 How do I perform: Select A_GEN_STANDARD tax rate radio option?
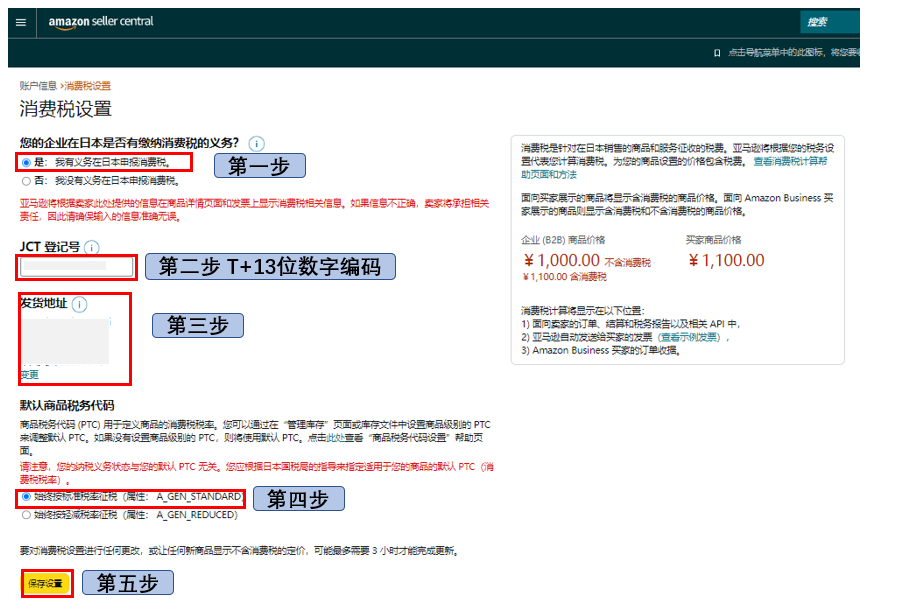coord(26,497)
